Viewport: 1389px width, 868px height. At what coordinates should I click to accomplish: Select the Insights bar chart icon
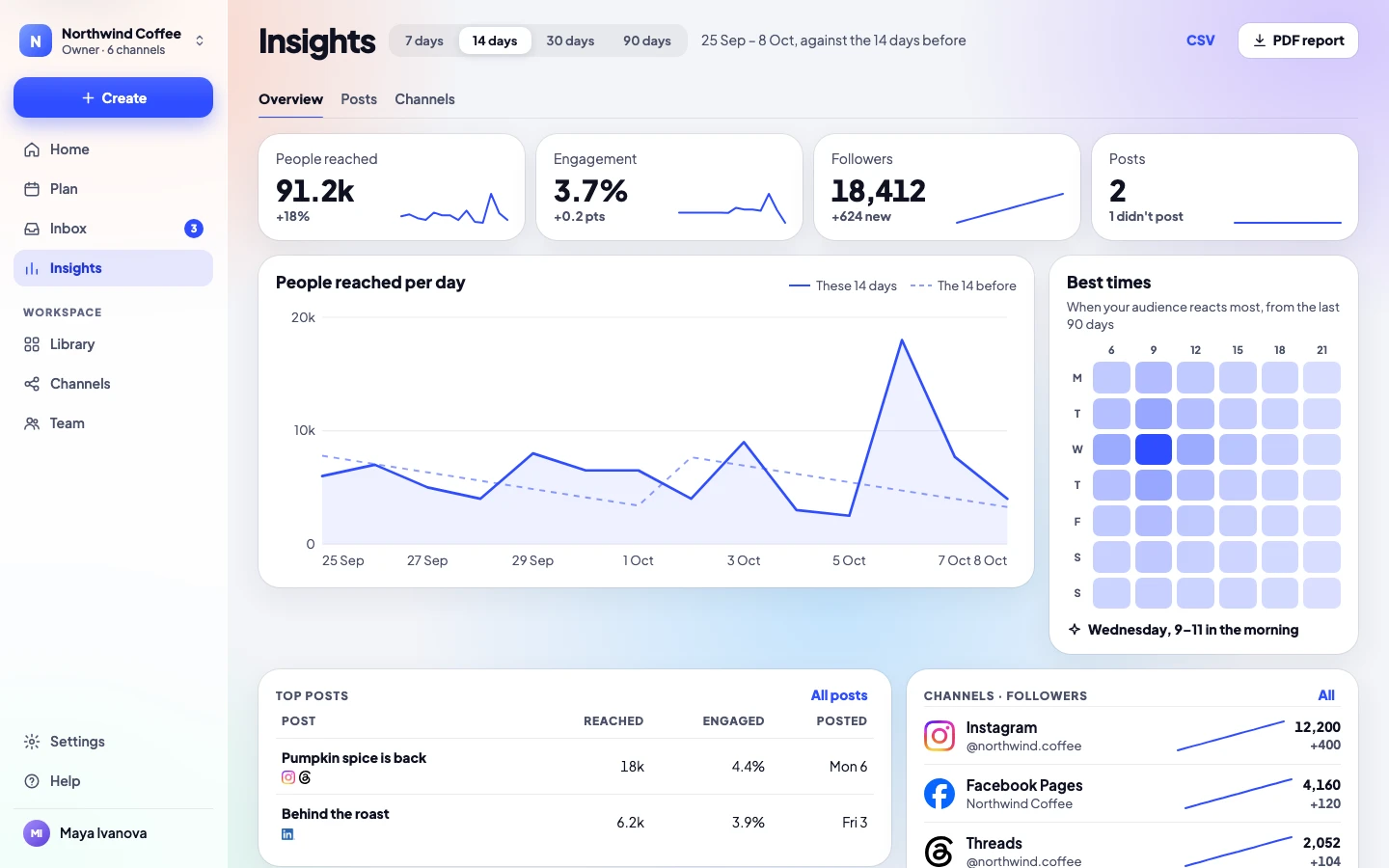tap(32, 268)
